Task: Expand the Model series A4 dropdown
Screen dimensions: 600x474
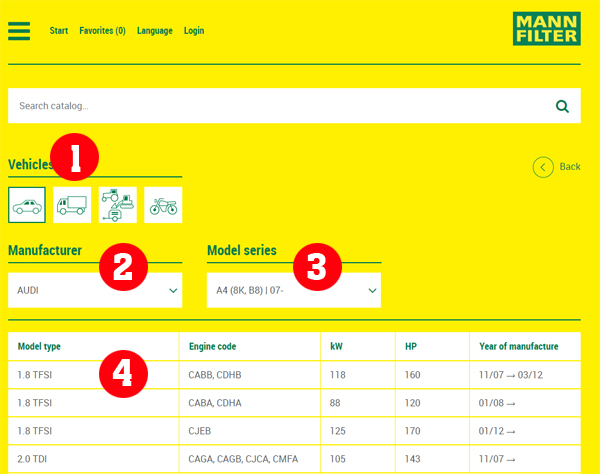Action: pos(294,291)
